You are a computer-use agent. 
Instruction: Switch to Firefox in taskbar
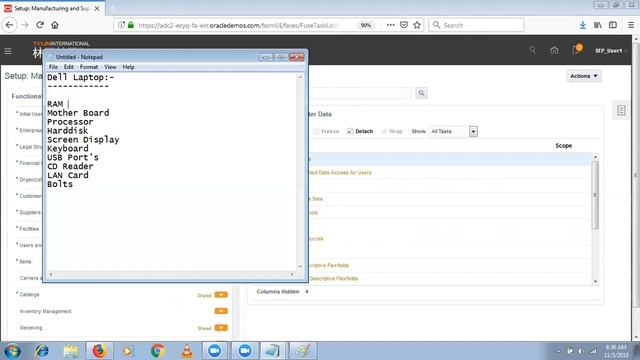[x=99, y=351]
